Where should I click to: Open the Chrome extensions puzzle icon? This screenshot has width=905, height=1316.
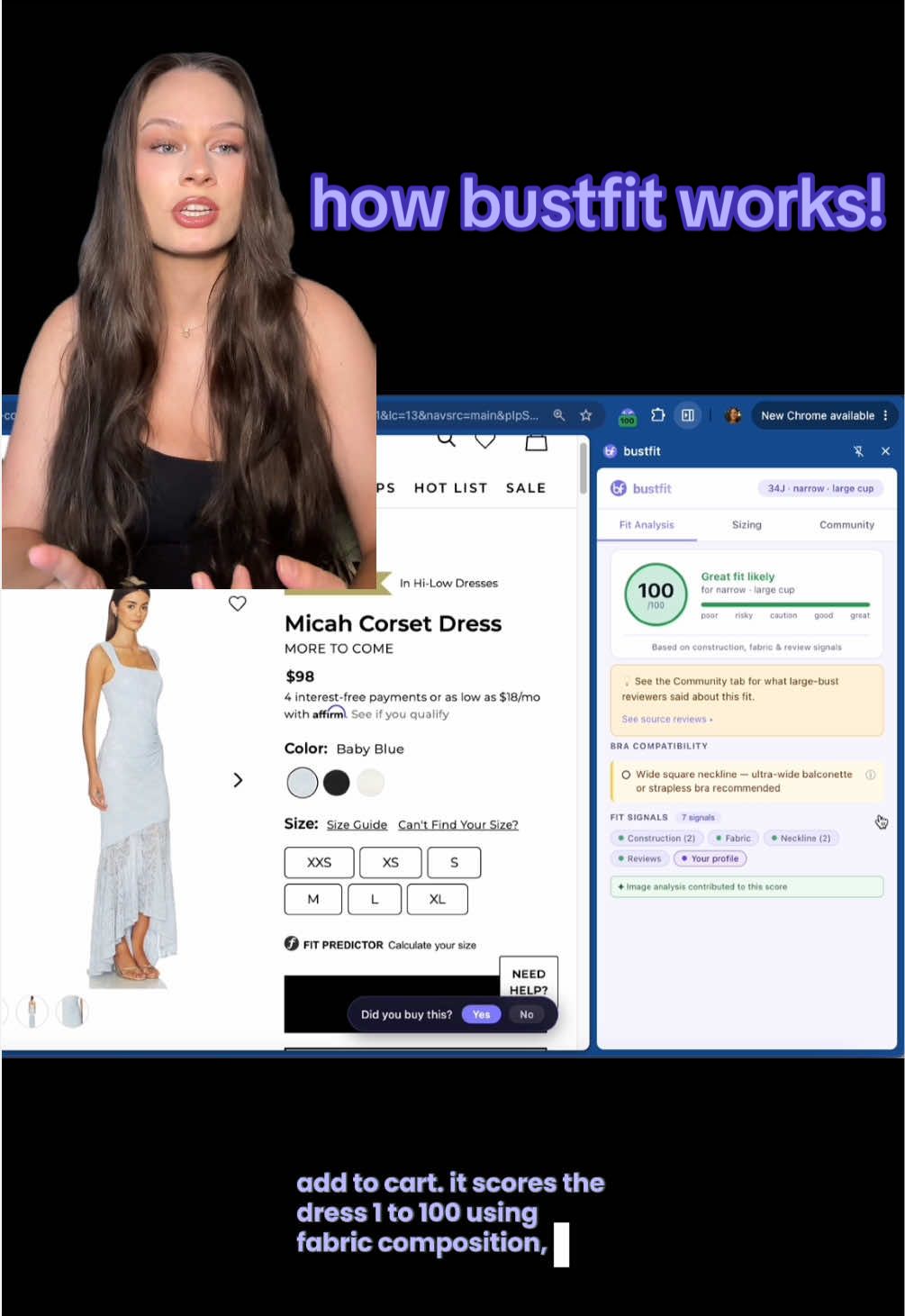pyautogui.click(x=658, y=415)
